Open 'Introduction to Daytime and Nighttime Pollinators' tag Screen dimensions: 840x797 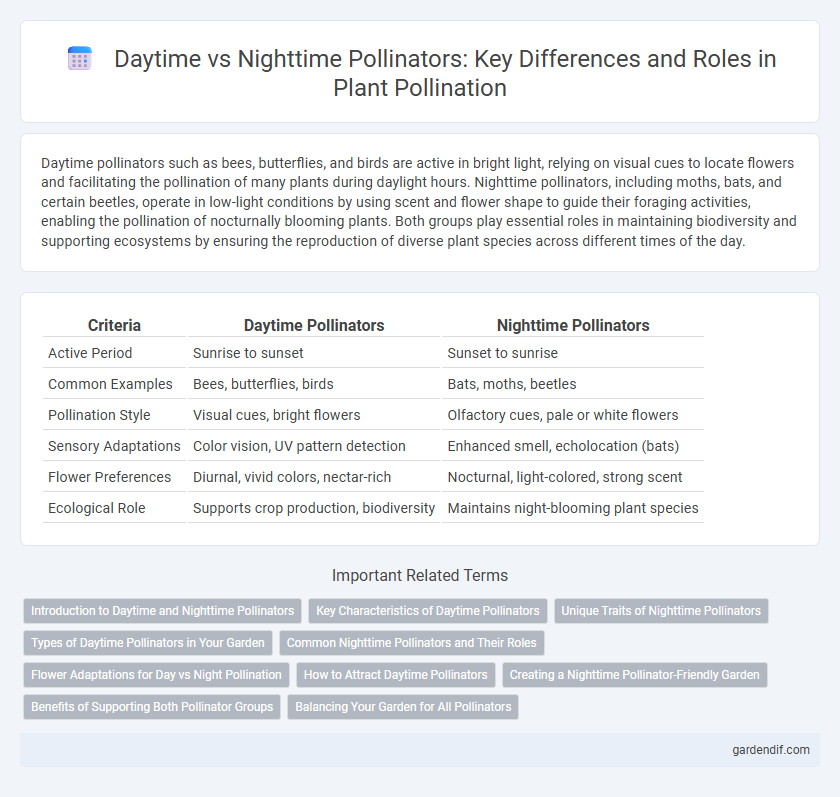(162, 611)
